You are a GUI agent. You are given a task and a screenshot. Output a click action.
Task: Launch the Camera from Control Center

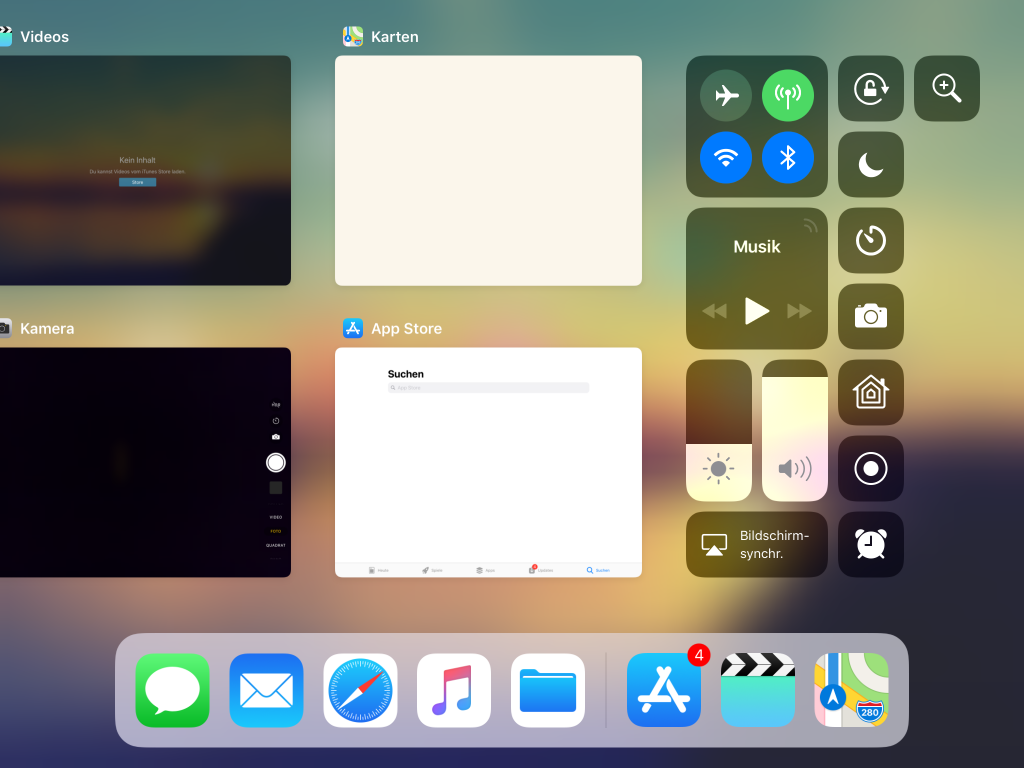(870, 316)
